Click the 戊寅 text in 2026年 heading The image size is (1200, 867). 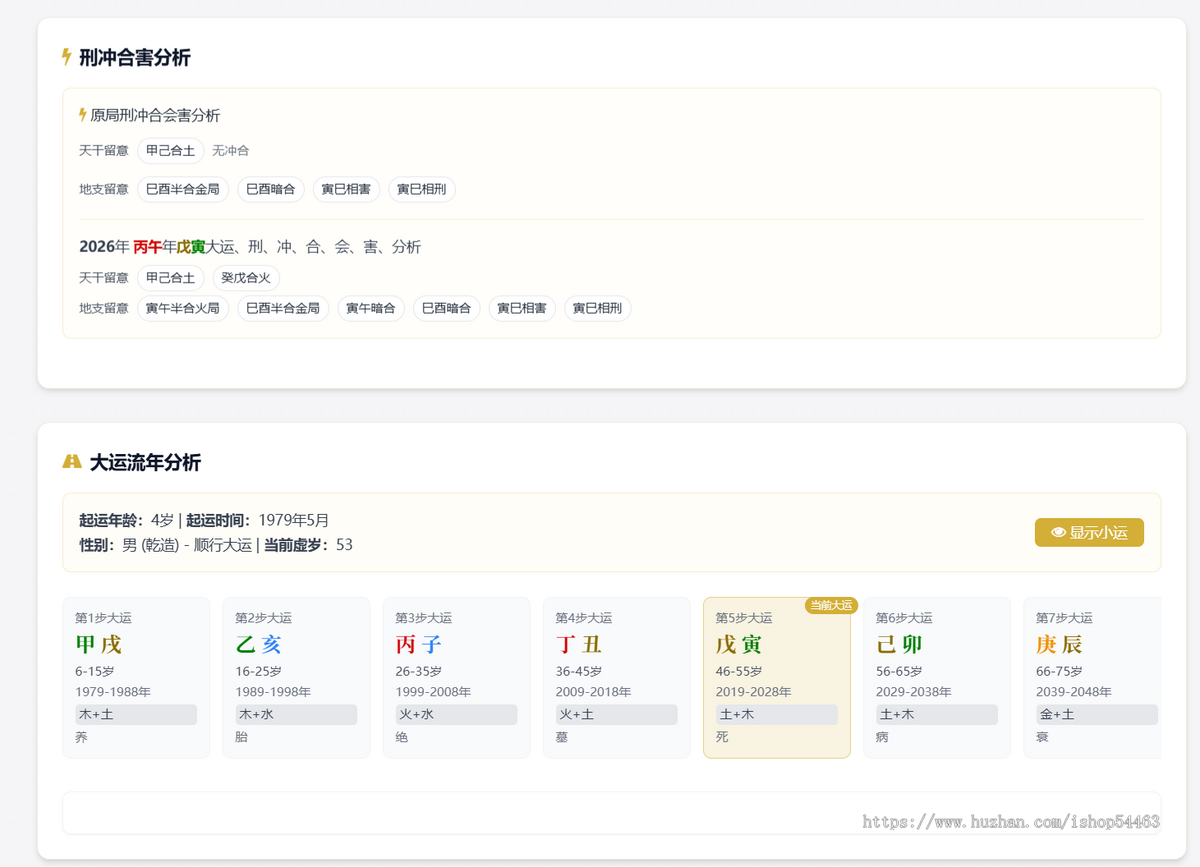click(x=191, y=247)
